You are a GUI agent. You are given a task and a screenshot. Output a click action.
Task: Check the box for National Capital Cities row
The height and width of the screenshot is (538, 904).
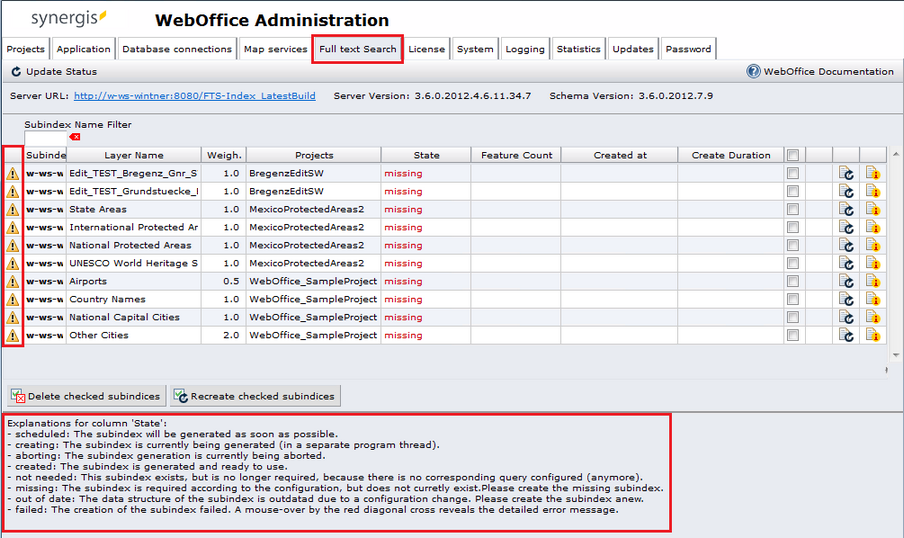793,317
